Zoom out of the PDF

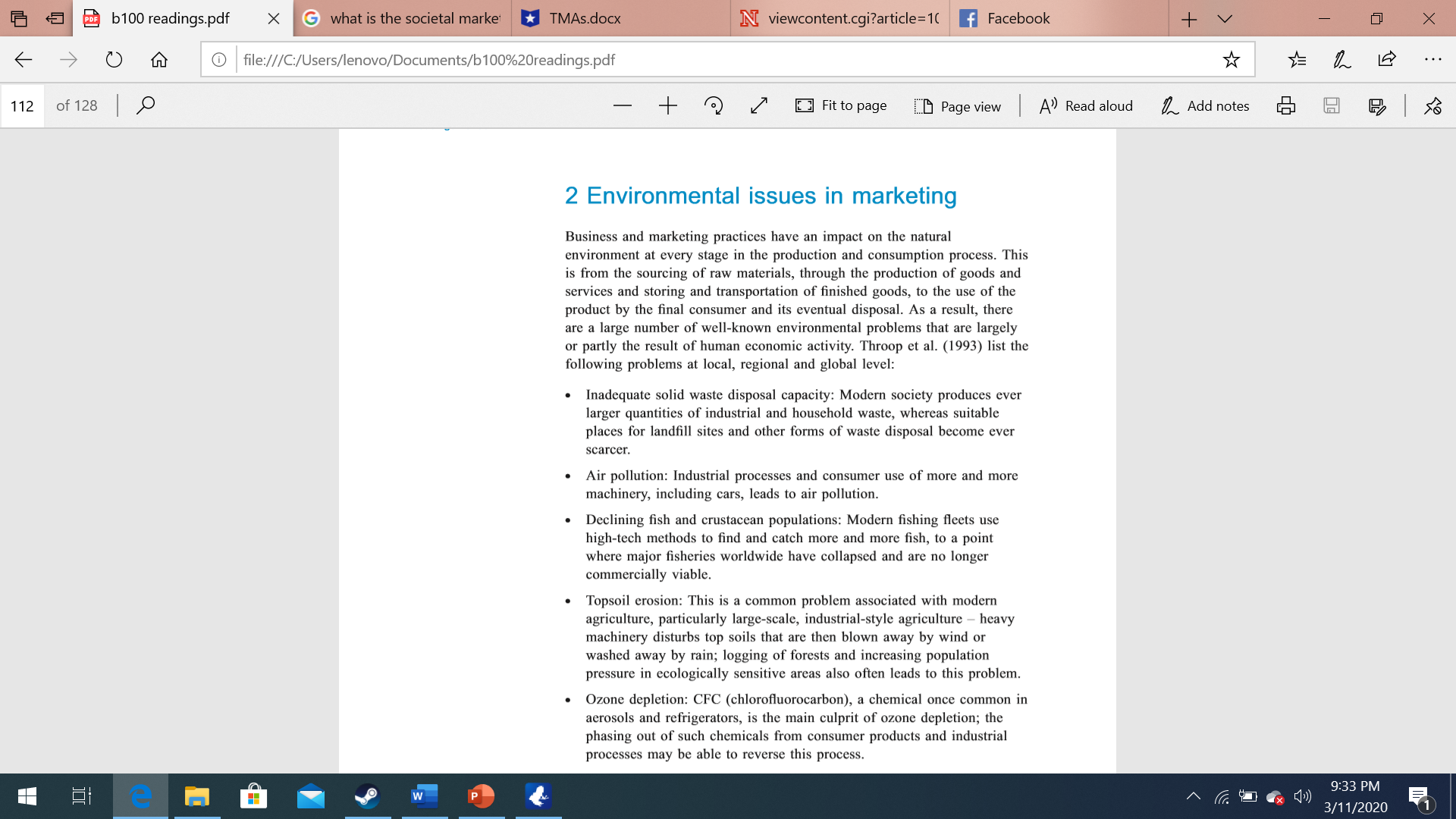[623, 105]
